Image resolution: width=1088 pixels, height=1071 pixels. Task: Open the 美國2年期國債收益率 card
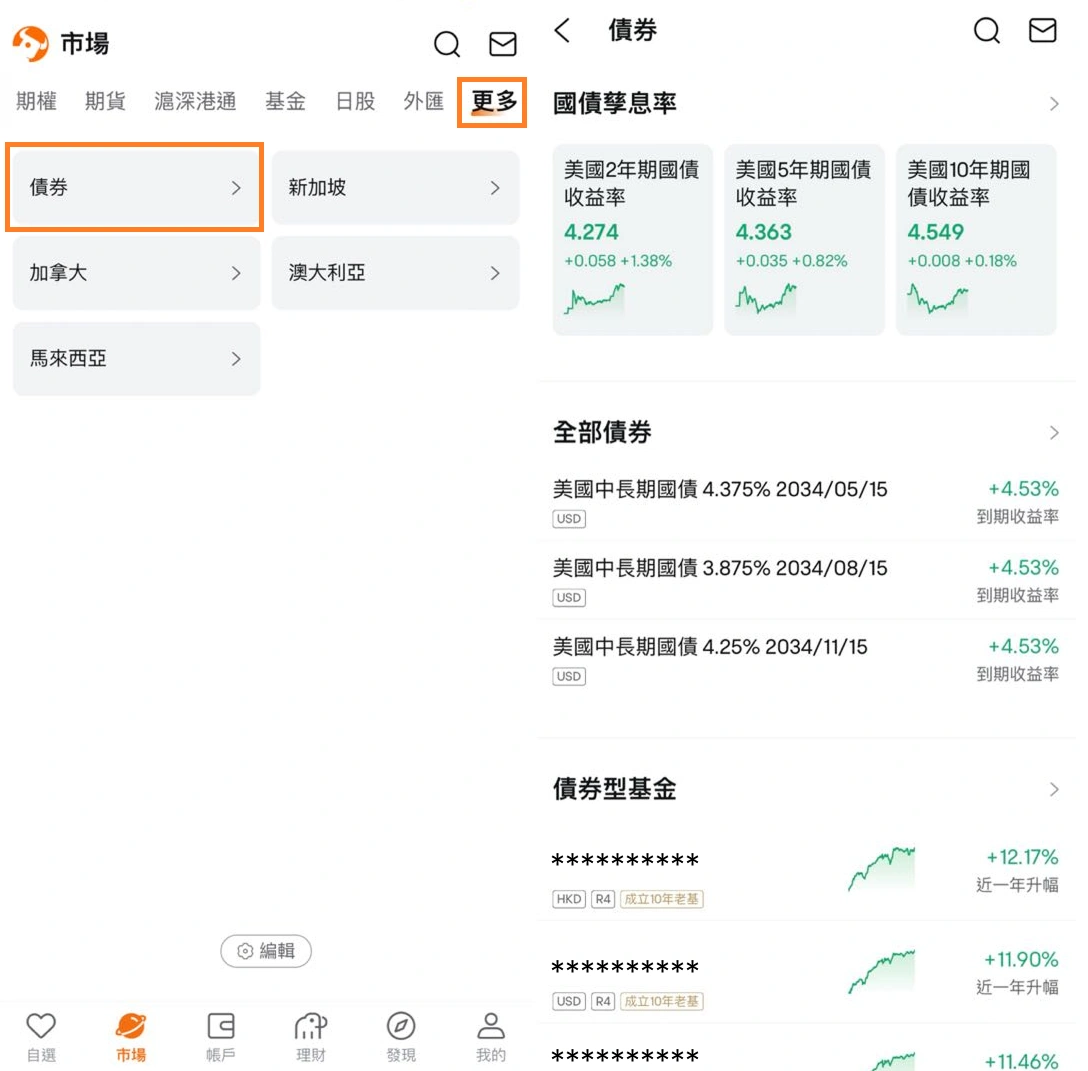(x=633, y=240)
